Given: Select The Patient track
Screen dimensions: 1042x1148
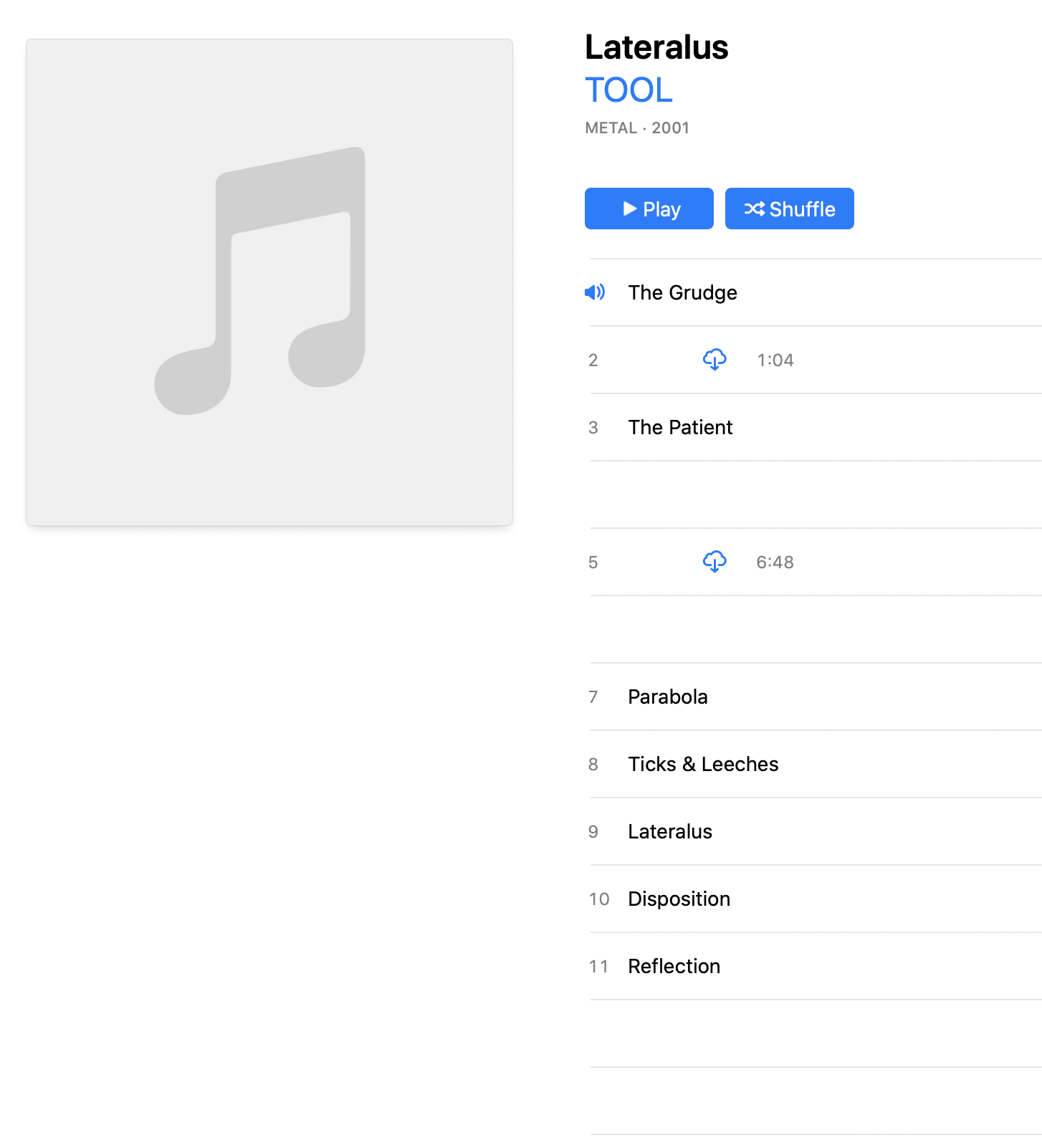Looking at the screenshot, I should coord(680,427).
